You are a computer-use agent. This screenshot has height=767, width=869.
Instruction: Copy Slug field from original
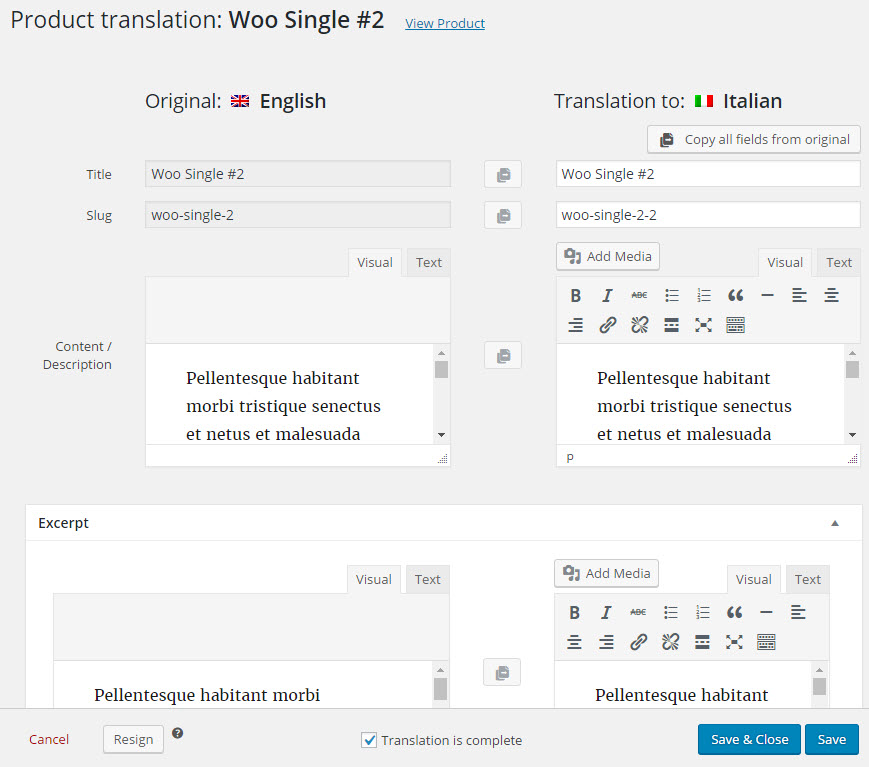coord(503,216)
